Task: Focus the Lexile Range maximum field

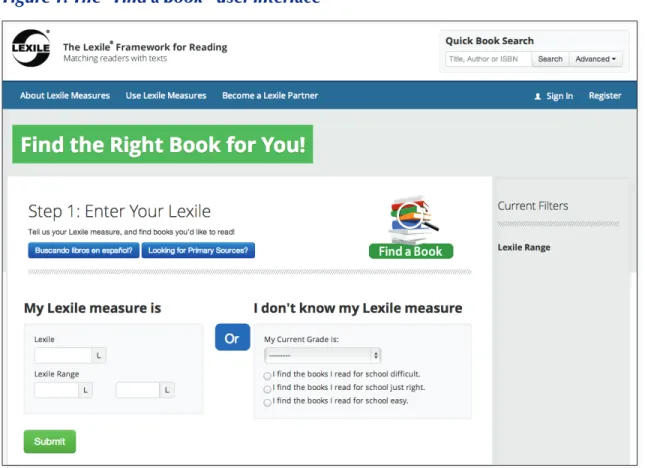Action: pyautogui.click(x=138, y=390)
